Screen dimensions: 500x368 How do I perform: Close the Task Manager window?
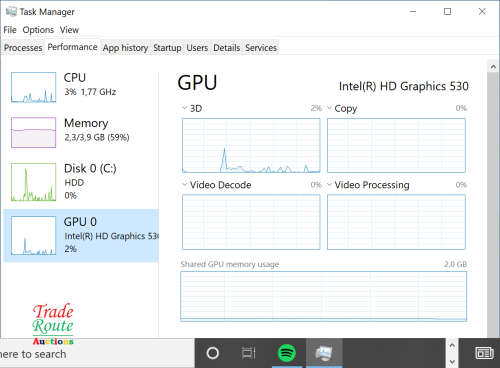pyautogui.click(x=482, y=11)
